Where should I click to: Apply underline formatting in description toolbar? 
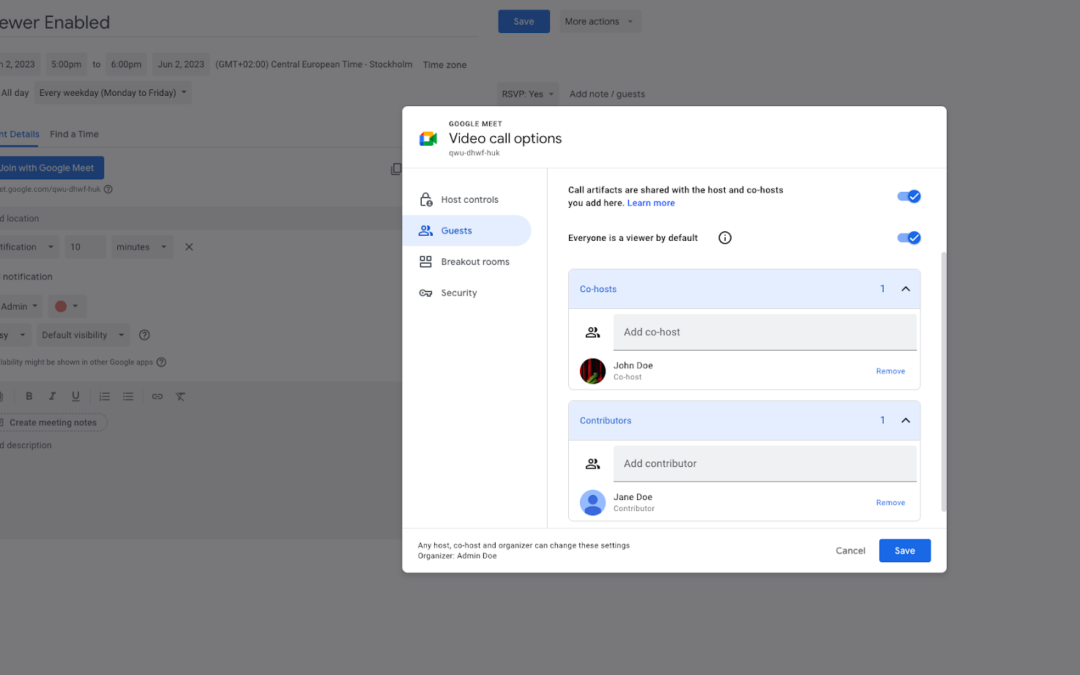[x=75, y=396]
